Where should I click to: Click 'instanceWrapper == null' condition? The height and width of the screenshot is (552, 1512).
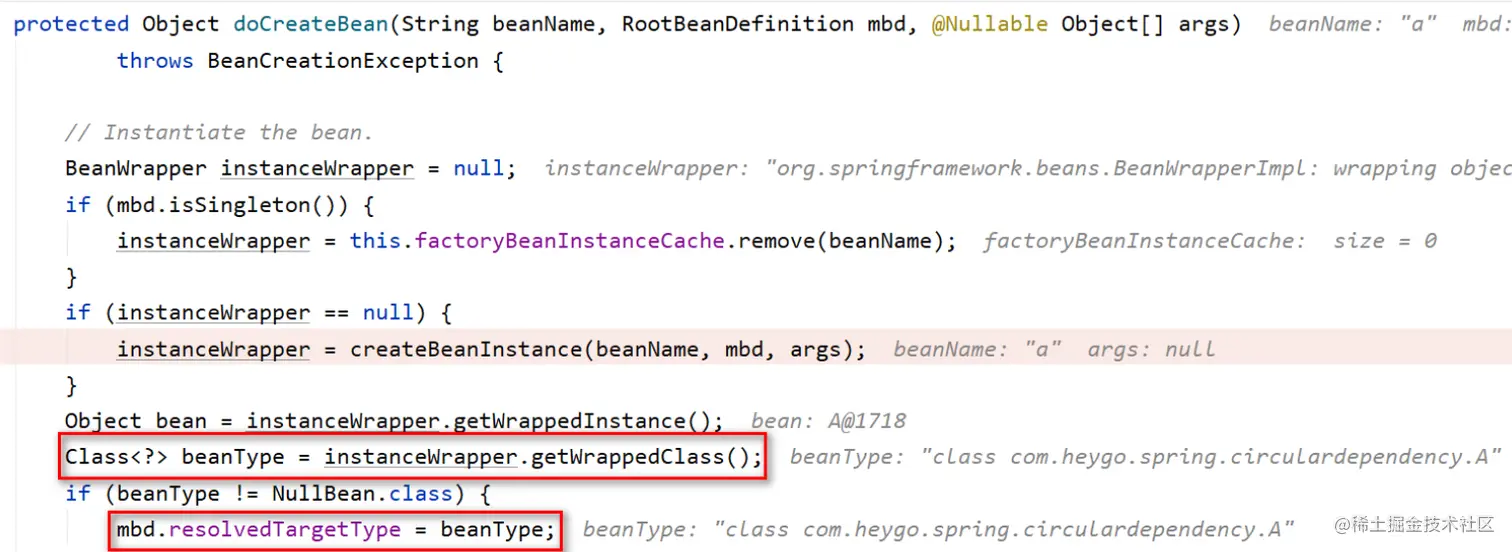265,313
